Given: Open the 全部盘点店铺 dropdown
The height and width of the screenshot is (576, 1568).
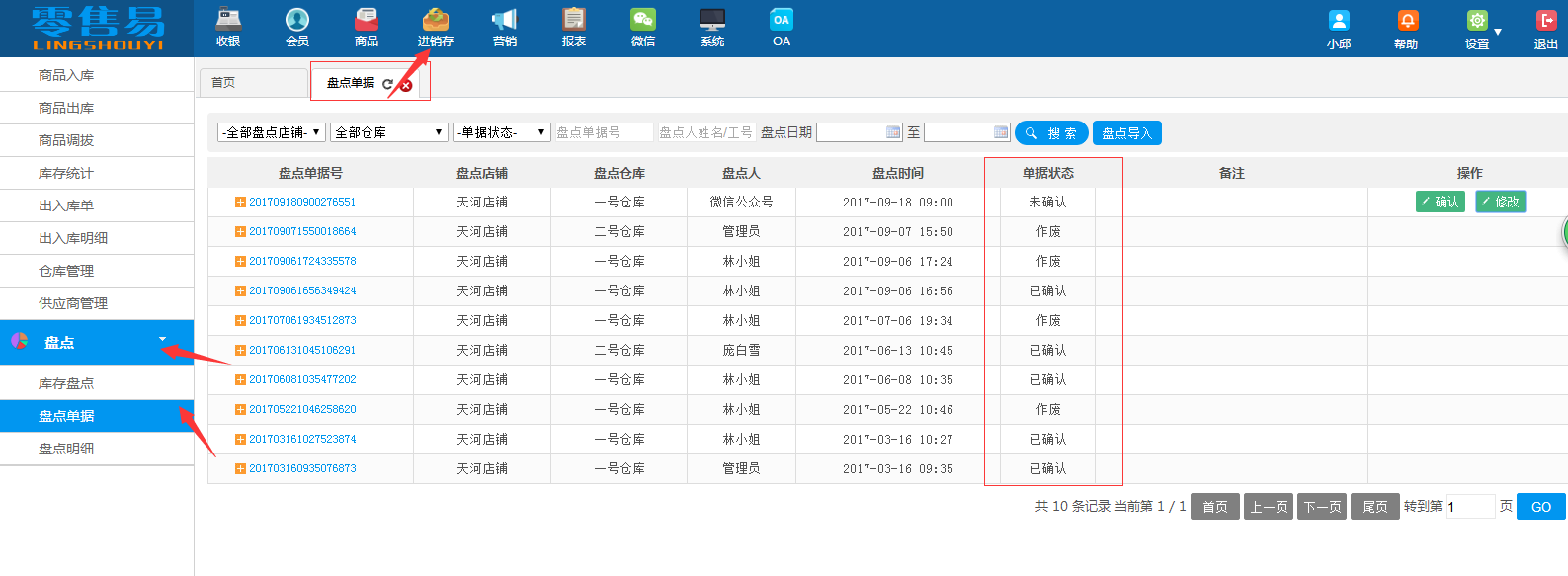Looking at the screenshot, I should 272,132.
